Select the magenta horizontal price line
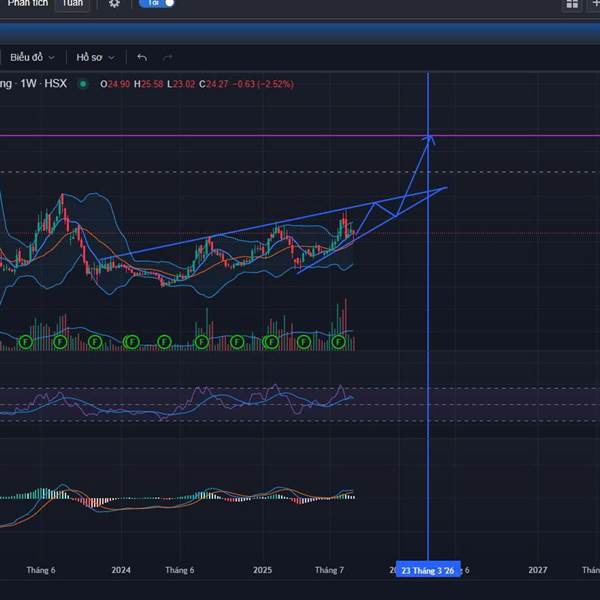This screenshot has width=600, height=600. click(200, 135)
